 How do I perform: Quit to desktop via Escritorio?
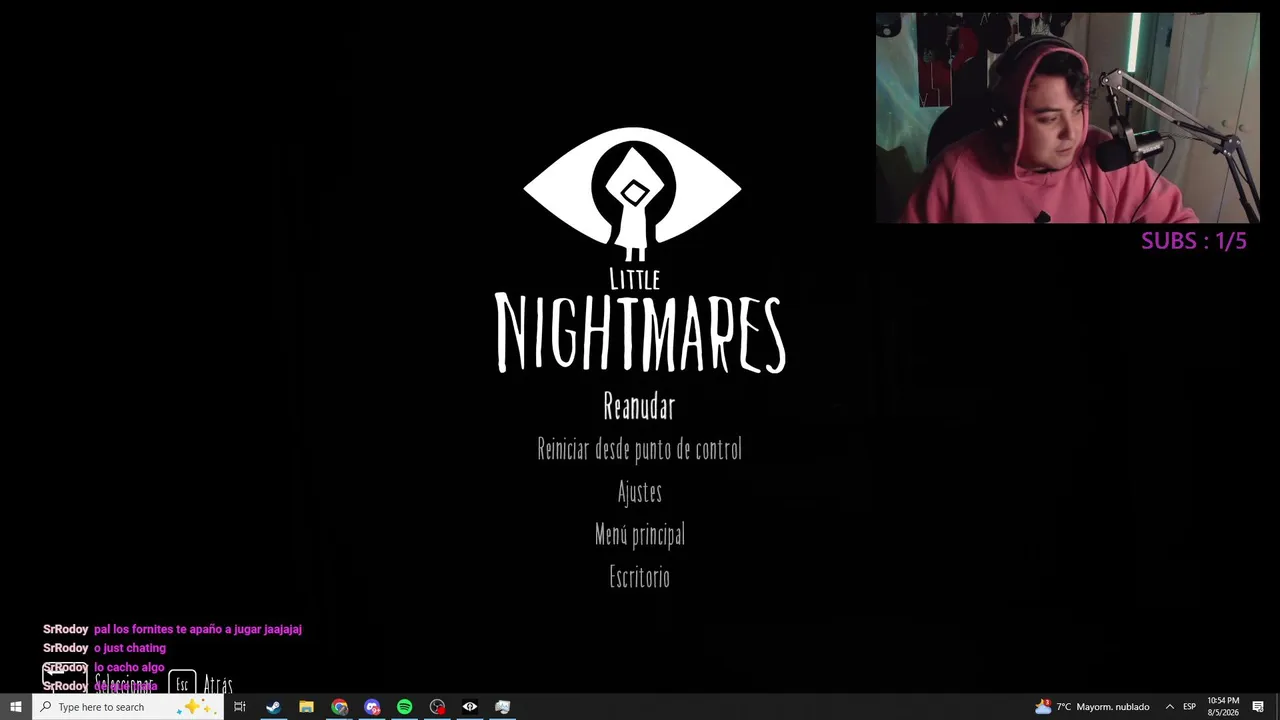pyautogui.click(x=639, y=577)
